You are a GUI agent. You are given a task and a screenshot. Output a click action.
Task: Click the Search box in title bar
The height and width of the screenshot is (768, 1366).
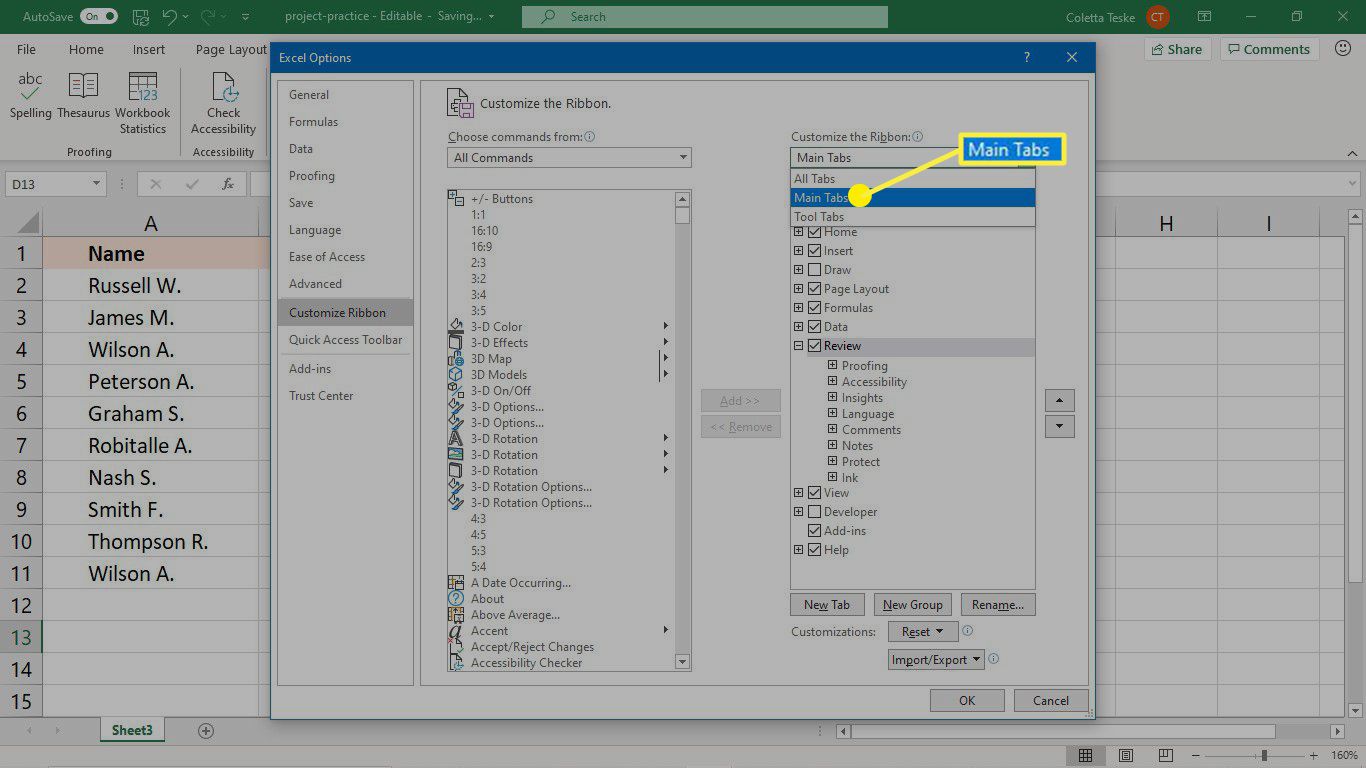704,17
